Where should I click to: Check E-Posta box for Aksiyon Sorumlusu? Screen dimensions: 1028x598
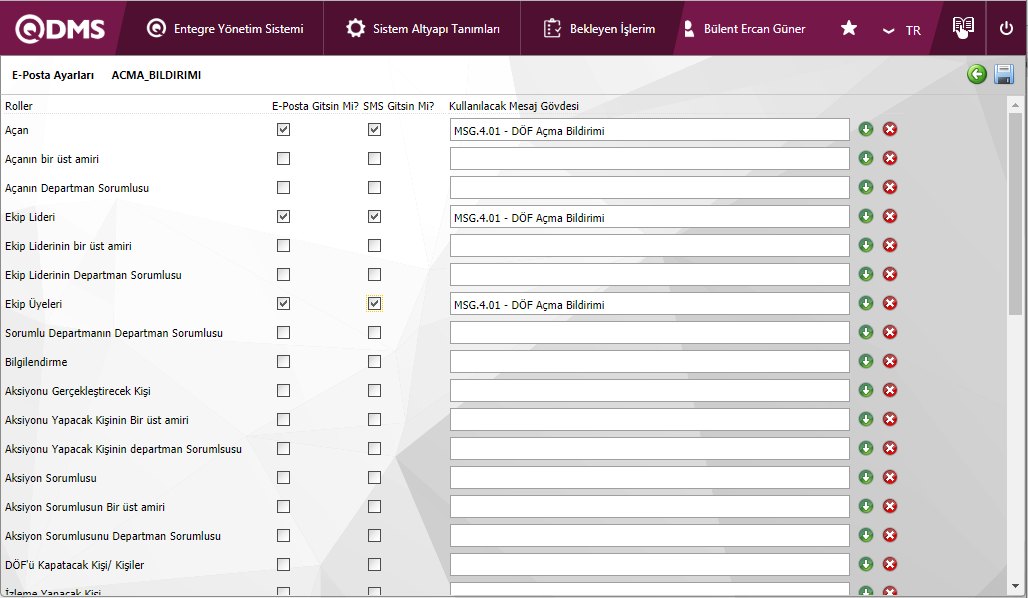click(284, 478)
